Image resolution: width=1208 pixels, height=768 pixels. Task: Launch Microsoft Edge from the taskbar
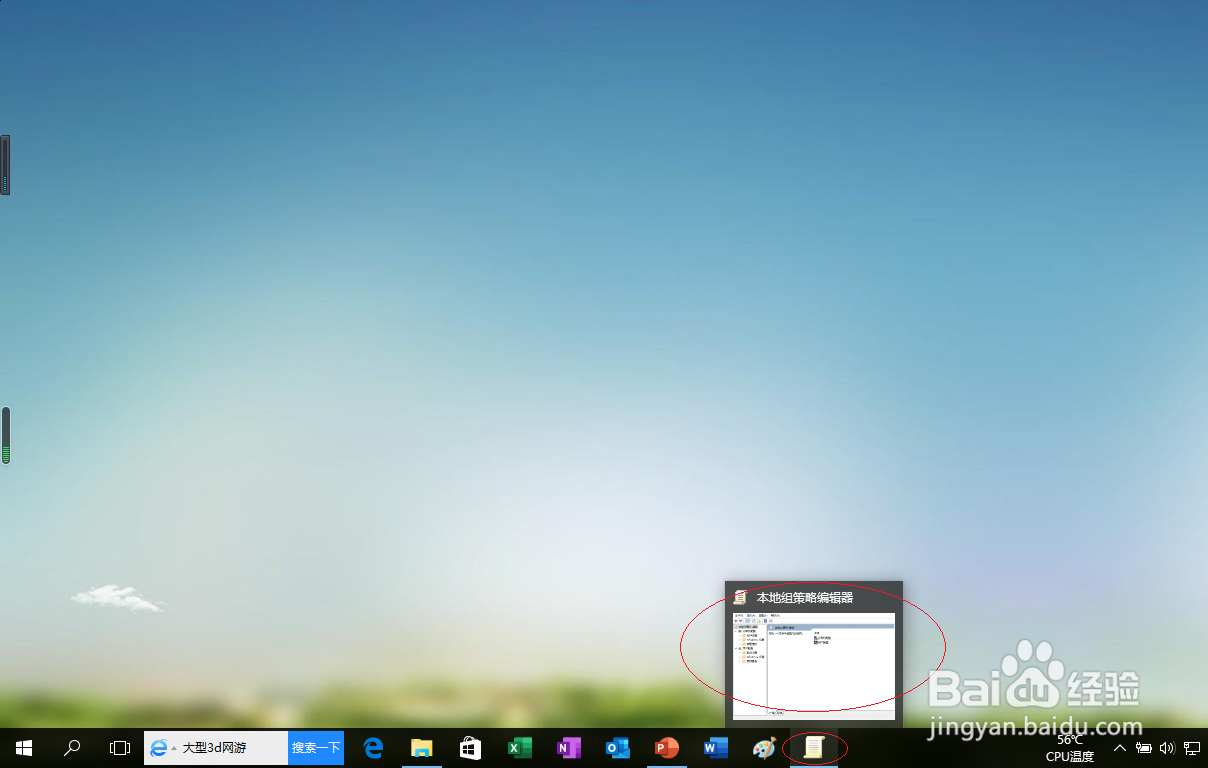coord(372,747)
